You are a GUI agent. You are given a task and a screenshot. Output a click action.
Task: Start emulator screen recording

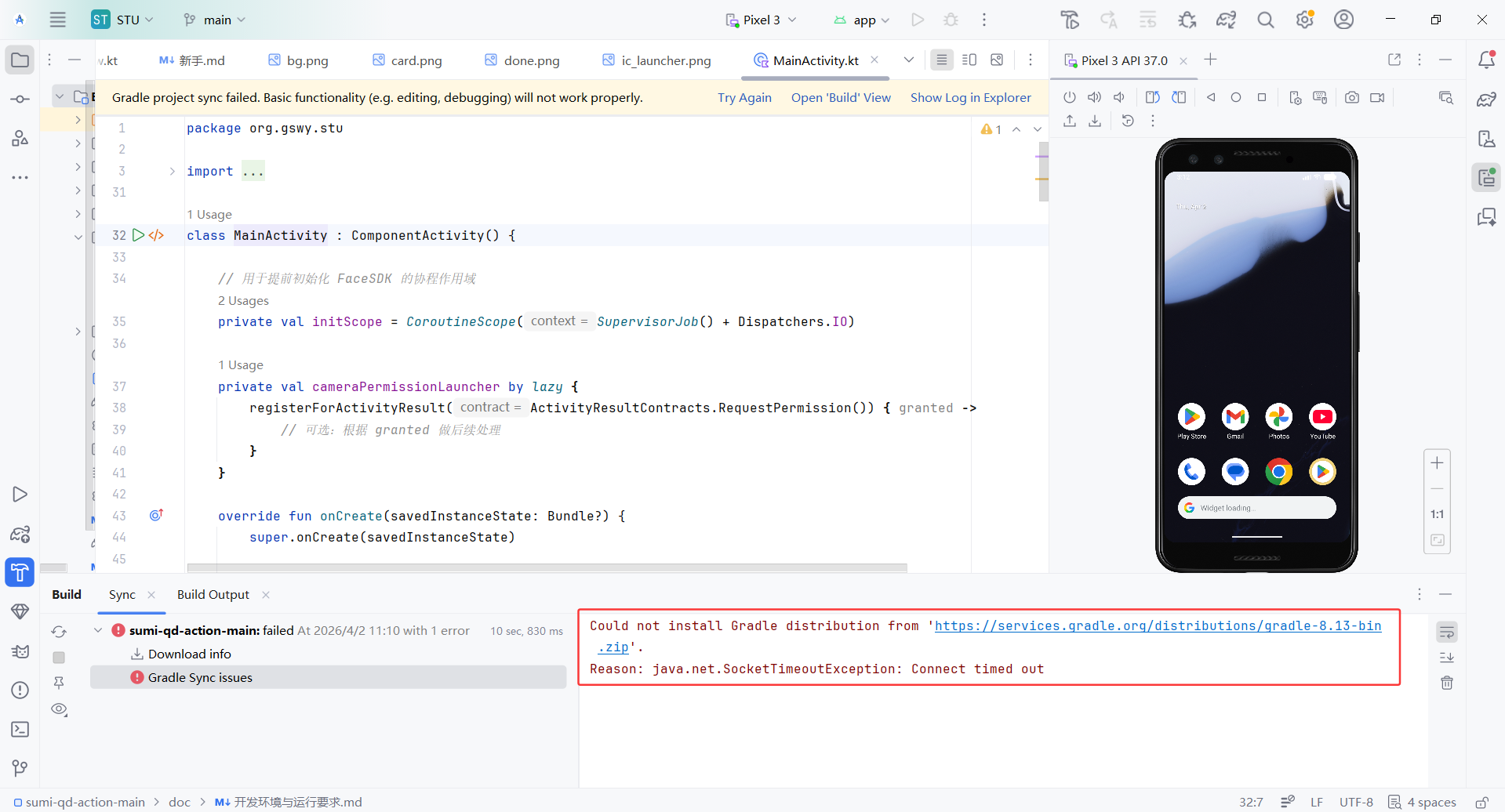tap(1377, 97)
